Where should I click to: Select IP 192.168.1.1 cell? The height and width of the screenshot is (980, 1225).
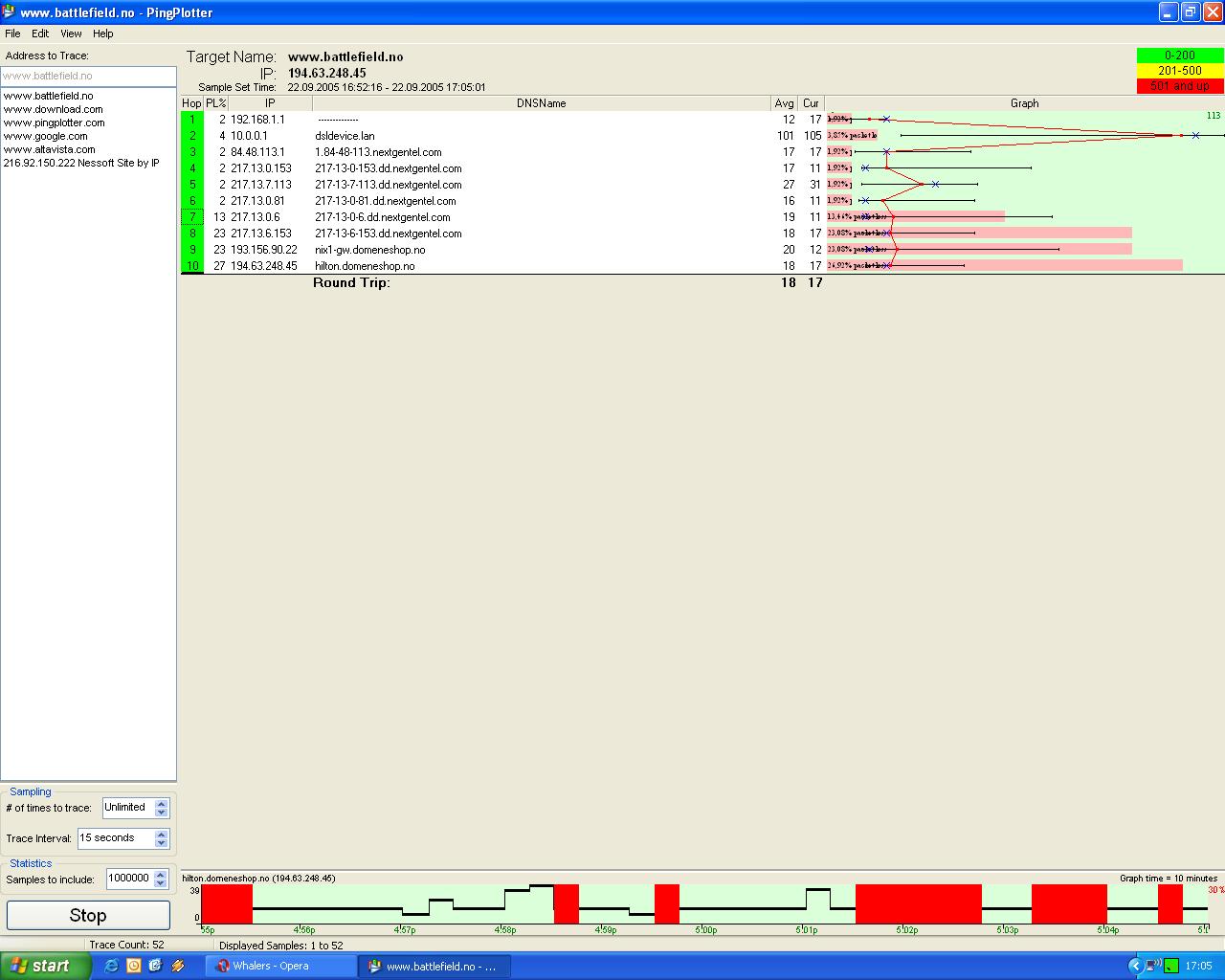(x=257, y=120)
